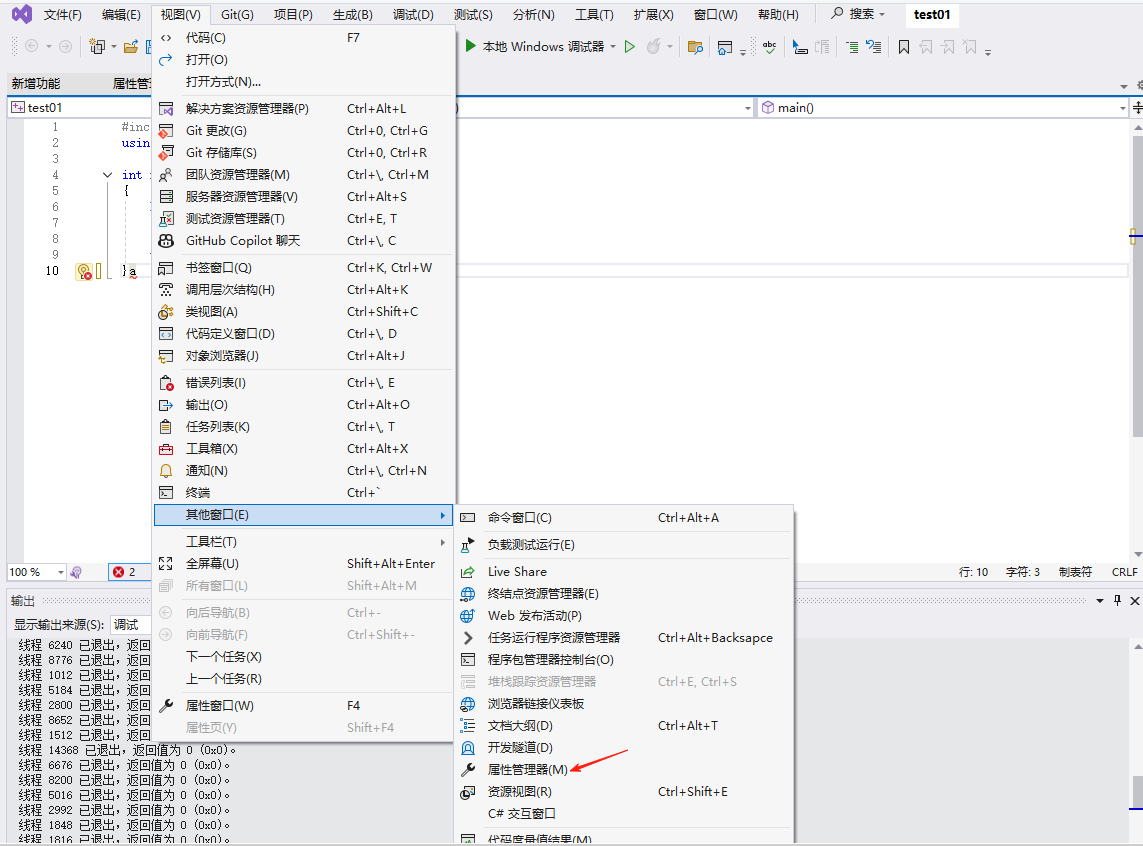The height and width of the screenshot is (846, 1143).
Task: Pin the 输出 panel auto-hide toggle
Action: (1117, 600)
